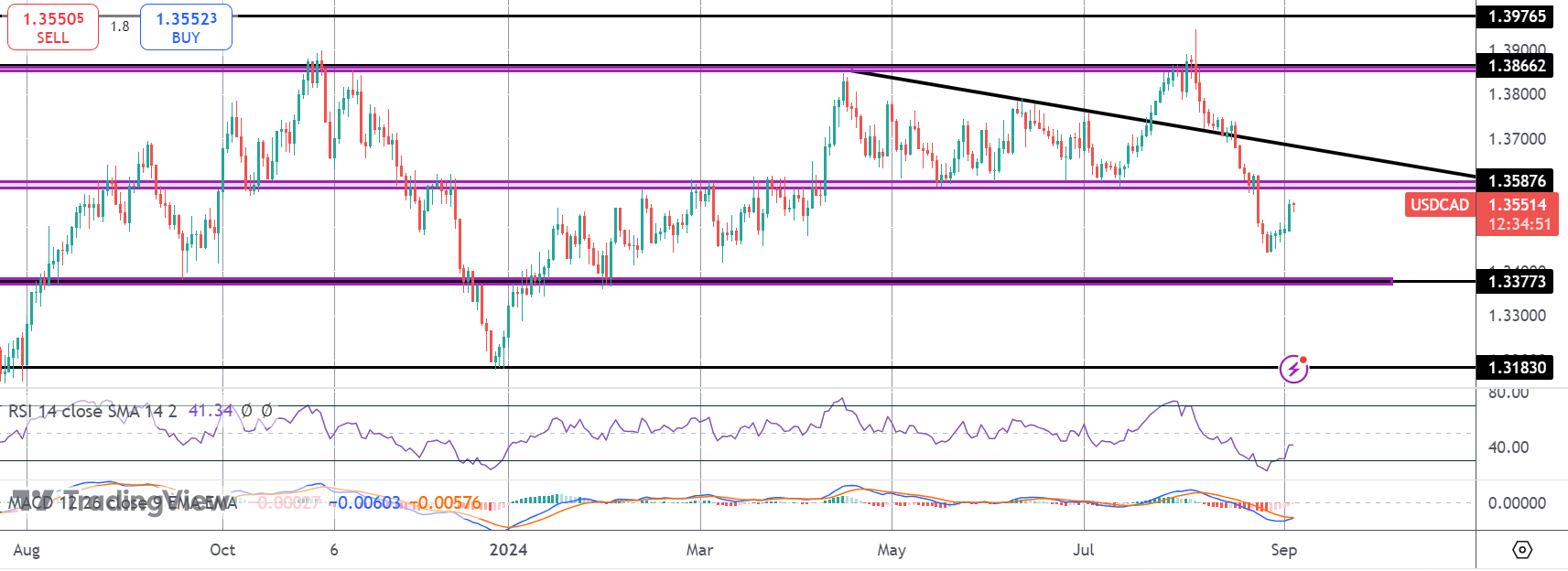The image size is (1568, 571).
Task: Click the current price 1.35514 label
Action: point(1517,205)
